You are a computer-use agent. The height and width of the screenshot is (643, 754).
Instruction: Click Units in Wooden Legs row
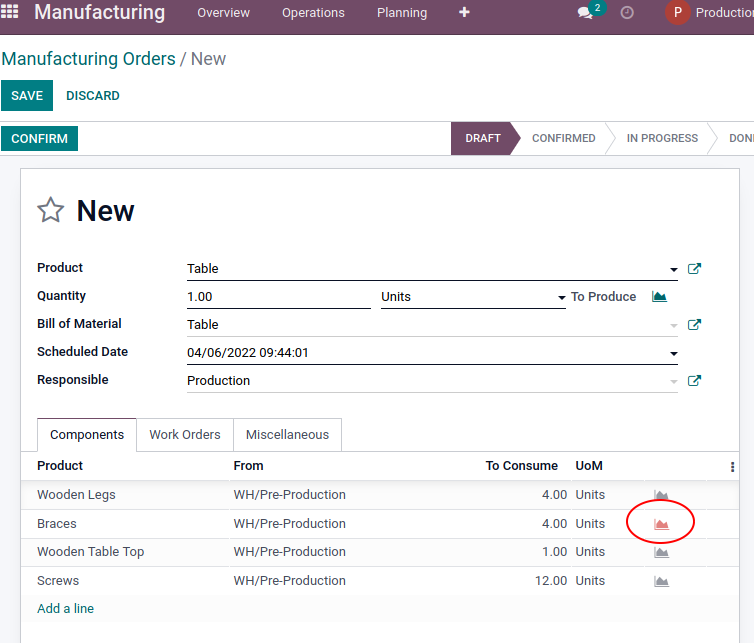tap(590, 494)
